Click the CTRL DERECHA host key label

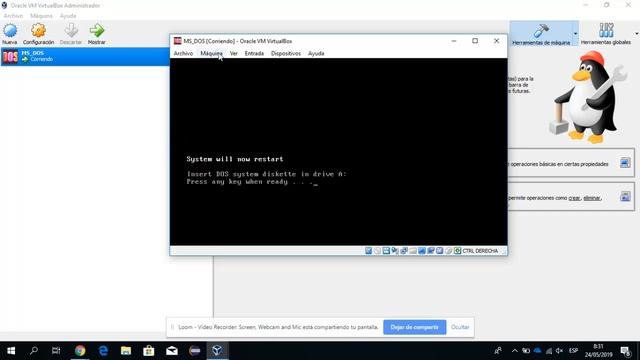(x=480, y=251)
